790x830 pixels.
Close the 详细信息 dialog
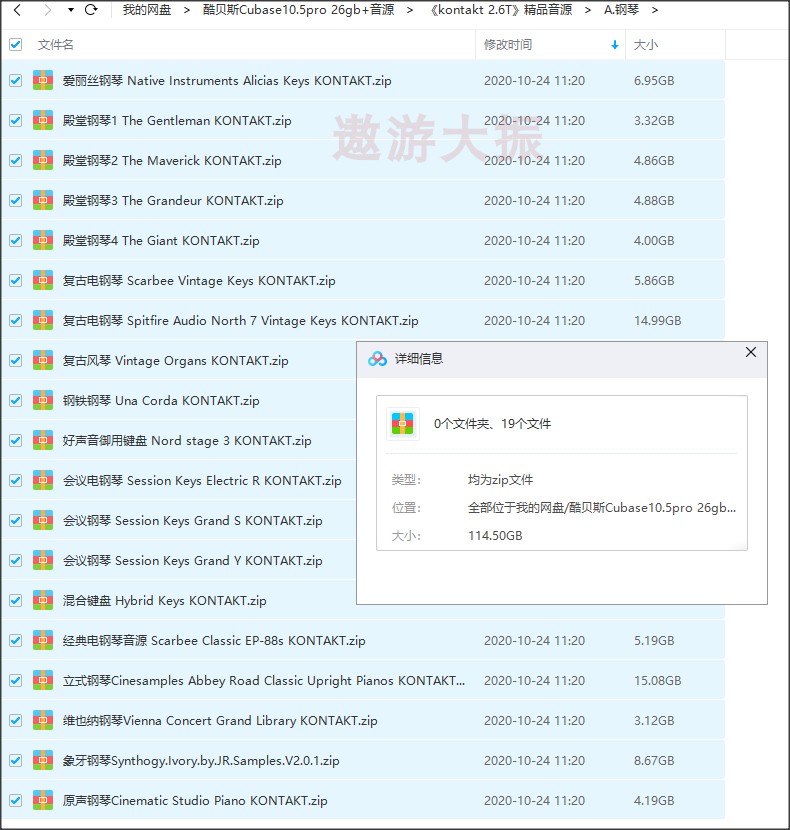point(751,352)
